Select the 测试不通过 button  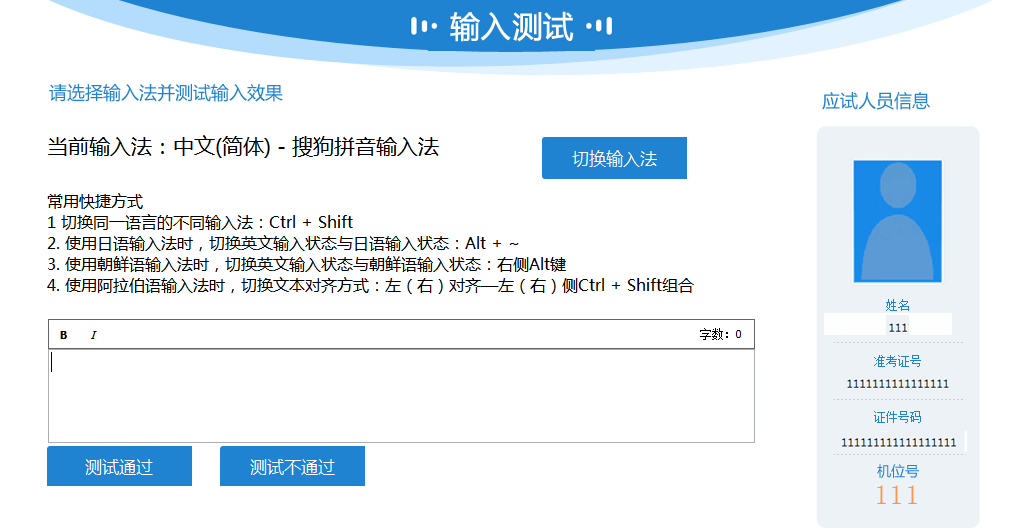(292, 467)
